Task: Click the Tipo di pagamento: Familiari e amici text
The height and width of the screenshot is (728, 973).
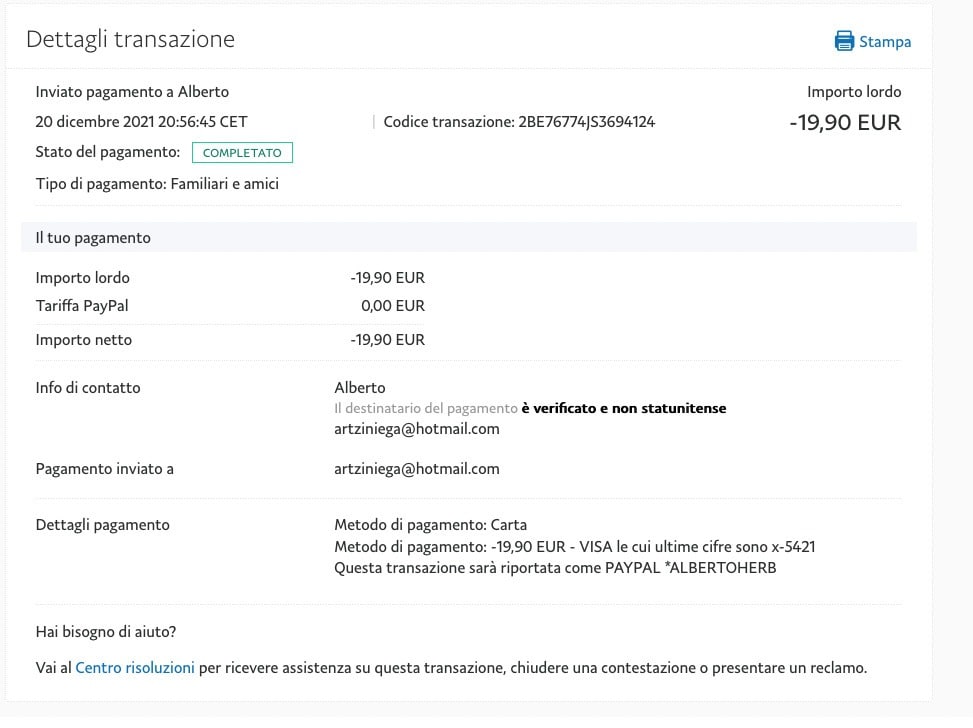Action: tap(157, 184)
